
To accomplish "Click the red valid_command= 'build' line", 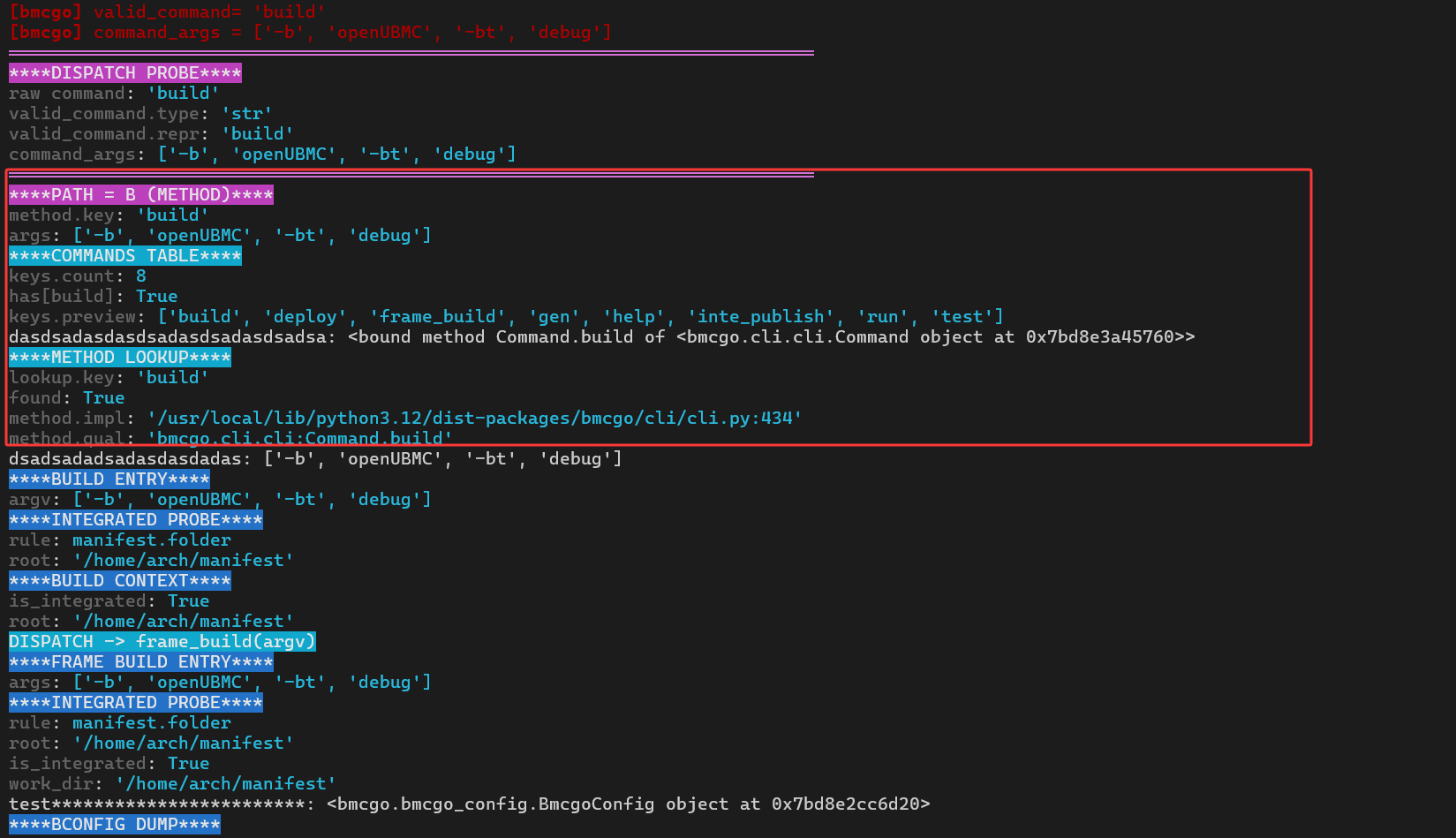I will tap(167, 12).
